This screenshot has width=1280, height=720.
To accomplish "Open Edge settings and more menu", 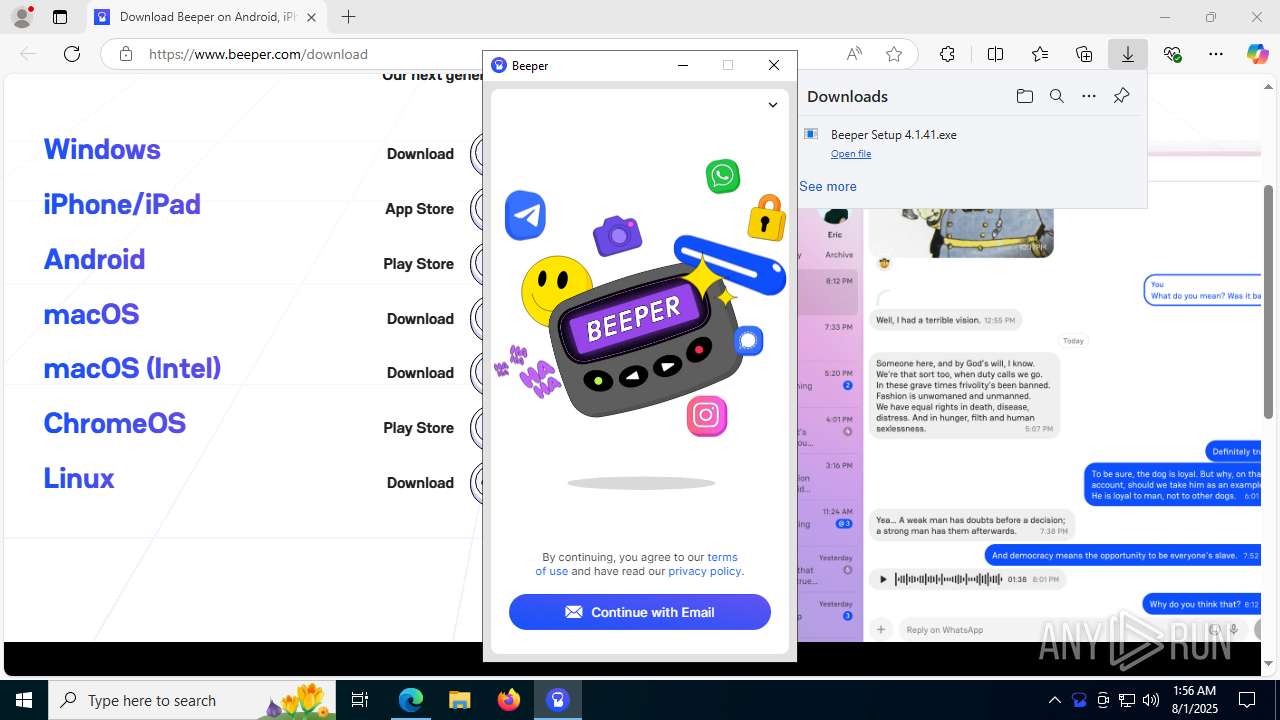I will point(1216,54).
